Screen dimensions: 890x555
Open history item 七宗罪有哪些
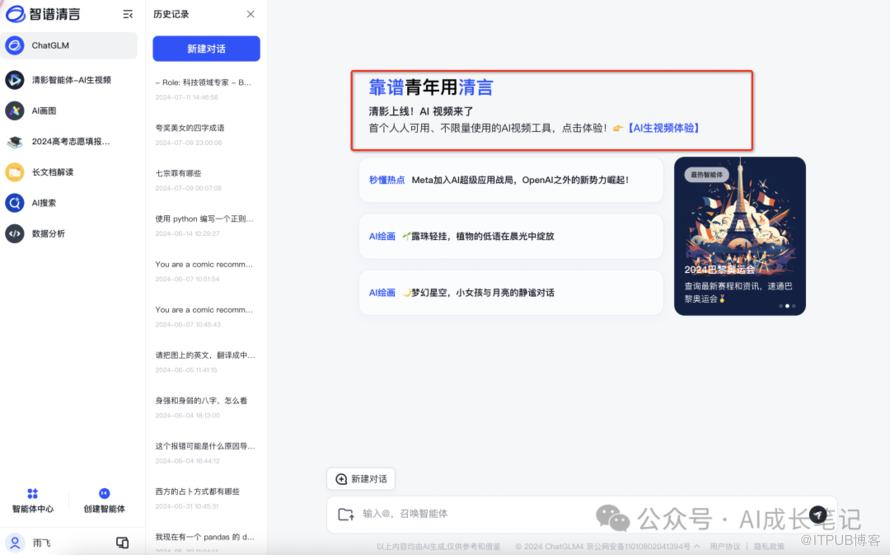click(178, 173)
